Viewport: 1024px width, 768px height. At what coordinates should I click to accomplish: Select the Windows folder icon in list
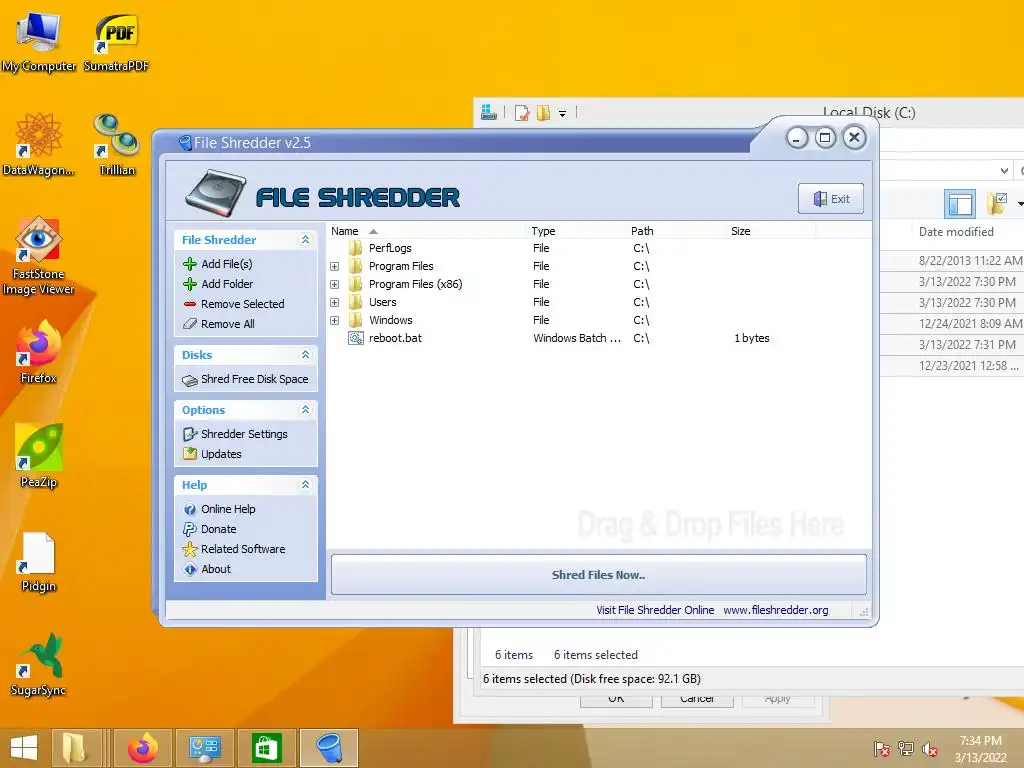tap(356, 320)
